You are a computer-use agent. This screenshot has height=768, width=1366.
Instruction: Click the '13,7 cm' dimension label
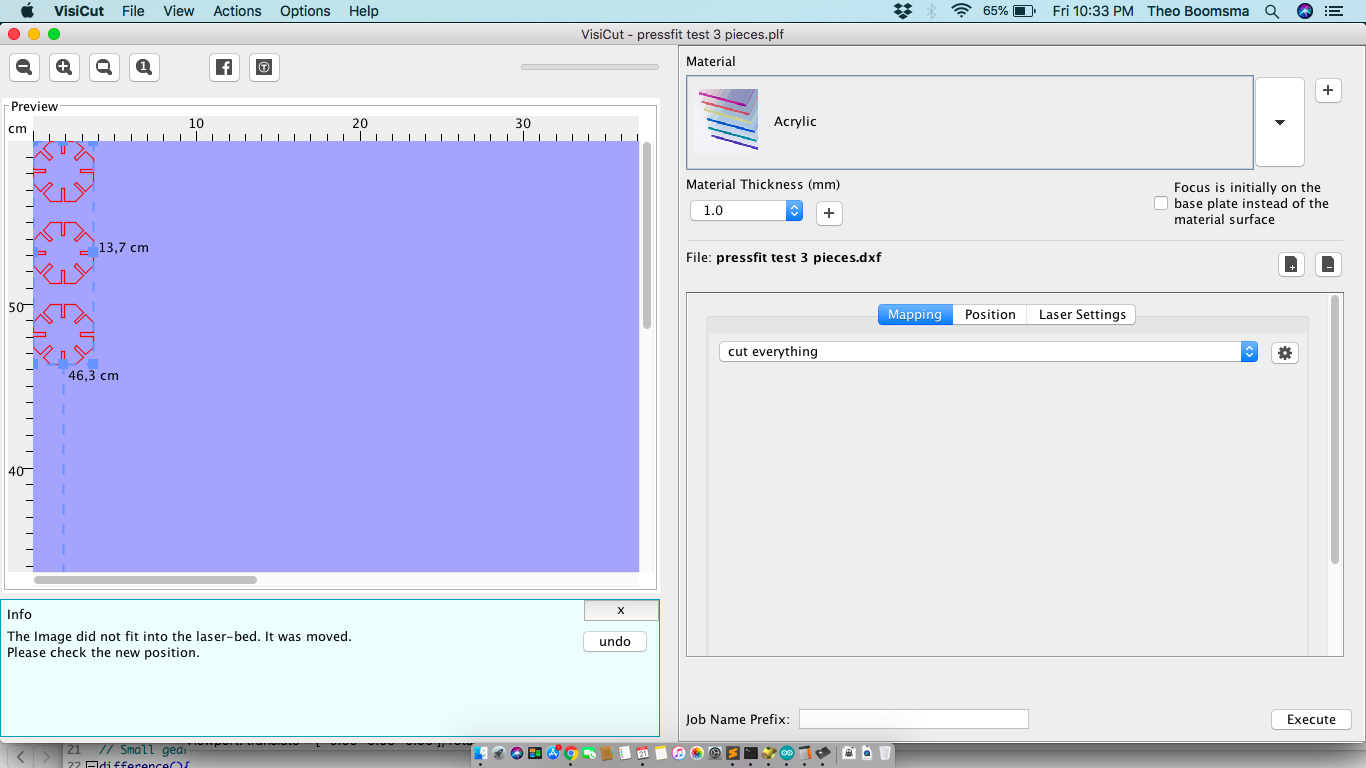[124, 247]
